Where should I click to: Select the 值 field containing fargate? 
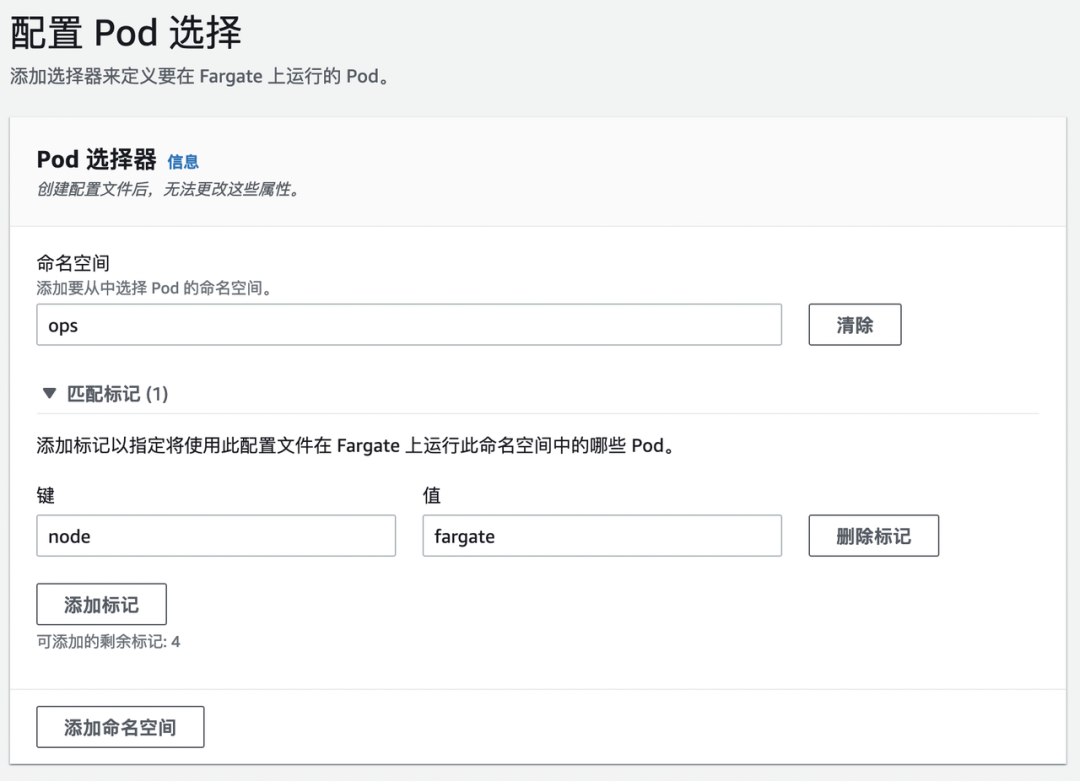(x=601, y=536)
